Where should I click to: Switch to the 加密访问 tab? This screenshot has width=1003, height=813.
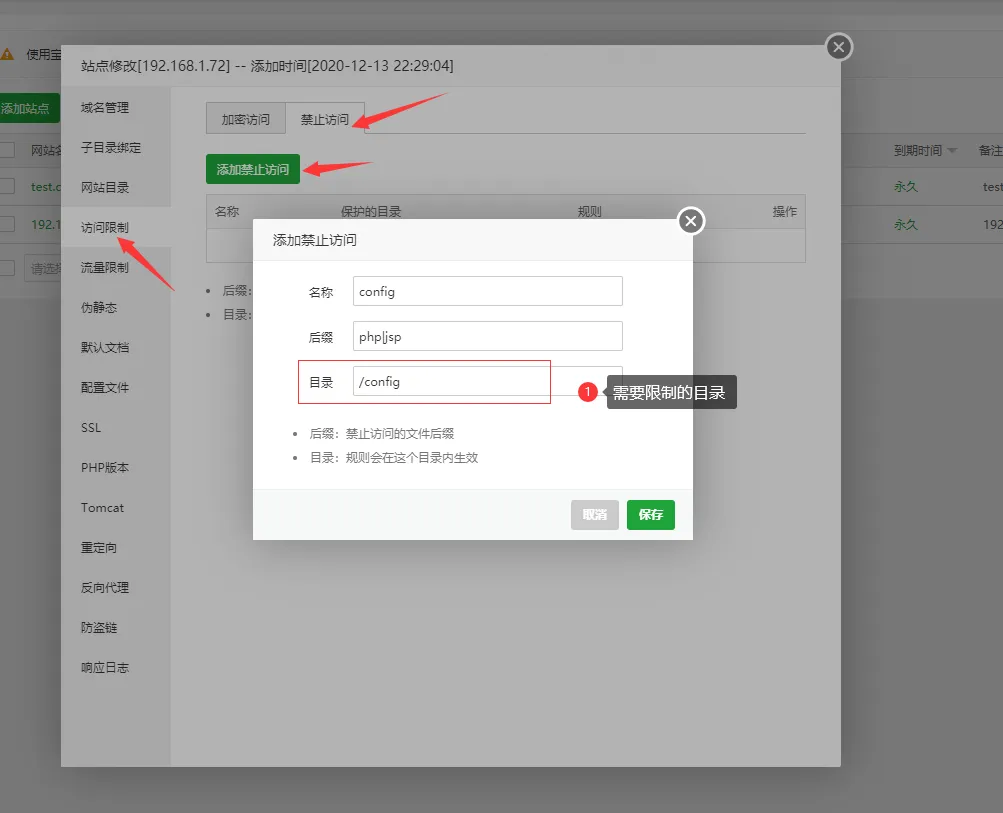coord(245,119)
